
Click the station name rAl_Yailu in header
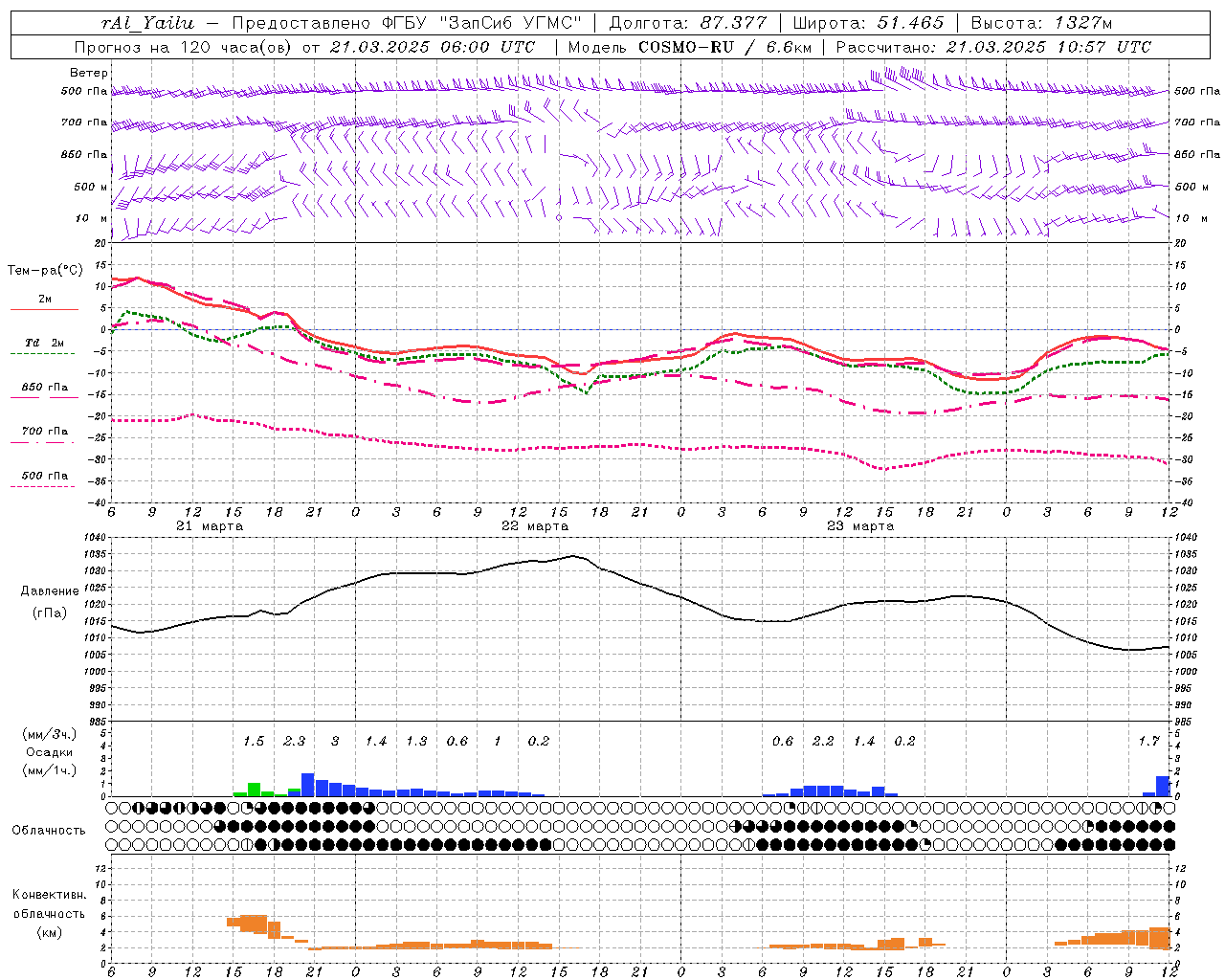click(x=147, y=23)
